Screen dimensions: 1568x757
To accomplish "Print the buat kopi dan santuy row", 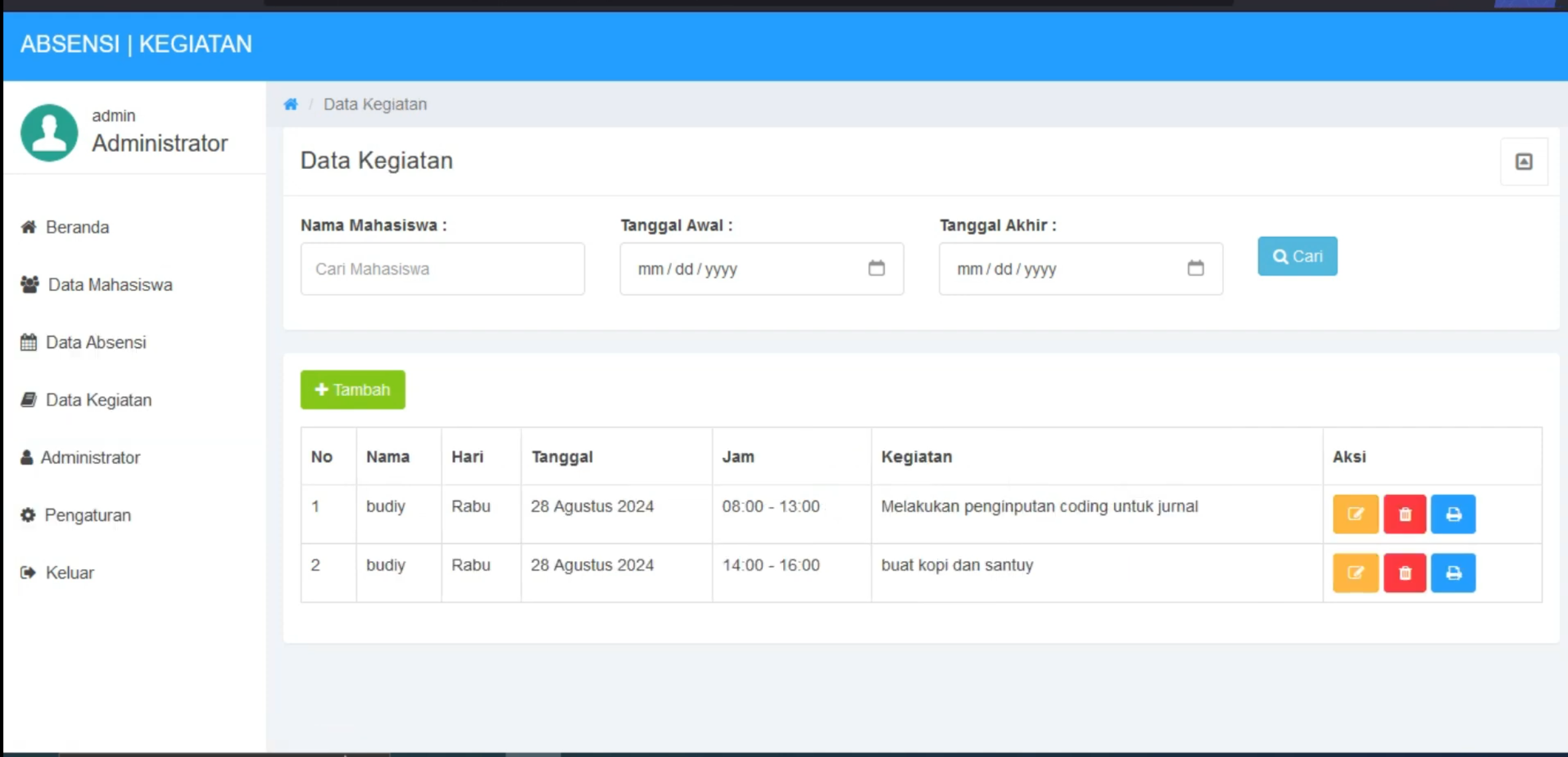I will click(1453, 573).
